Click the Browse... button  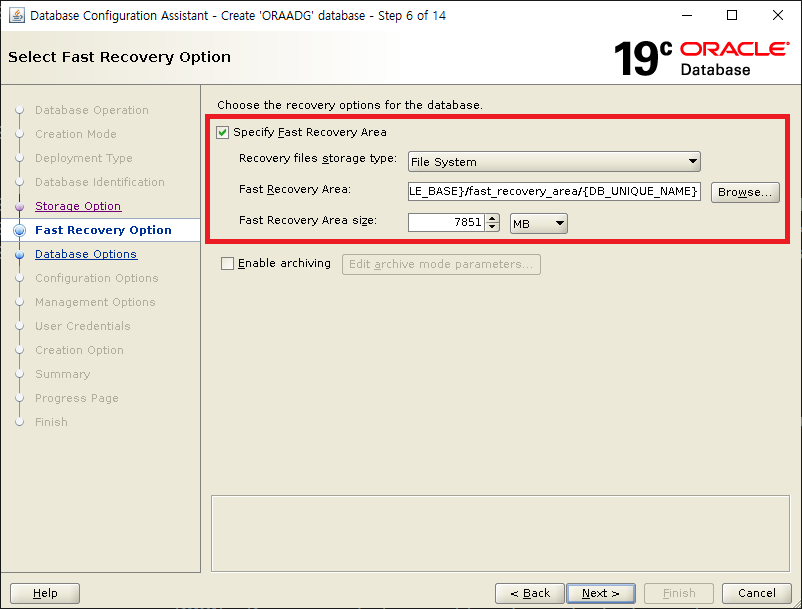pos(745,192)
